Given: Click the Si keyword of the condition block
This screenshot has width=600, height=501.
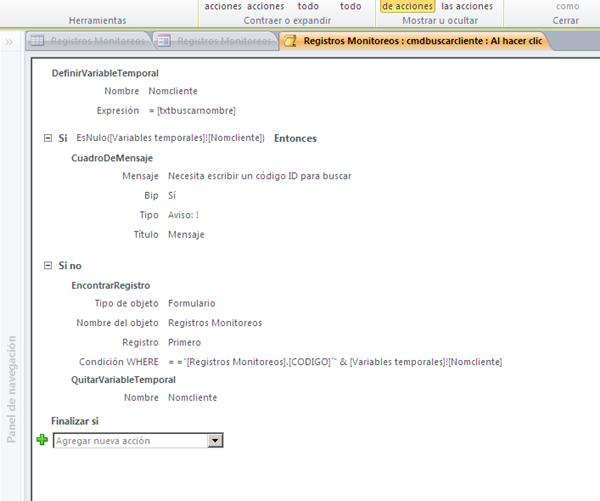Looking at the screenshot, I should [x=63, y=138].
